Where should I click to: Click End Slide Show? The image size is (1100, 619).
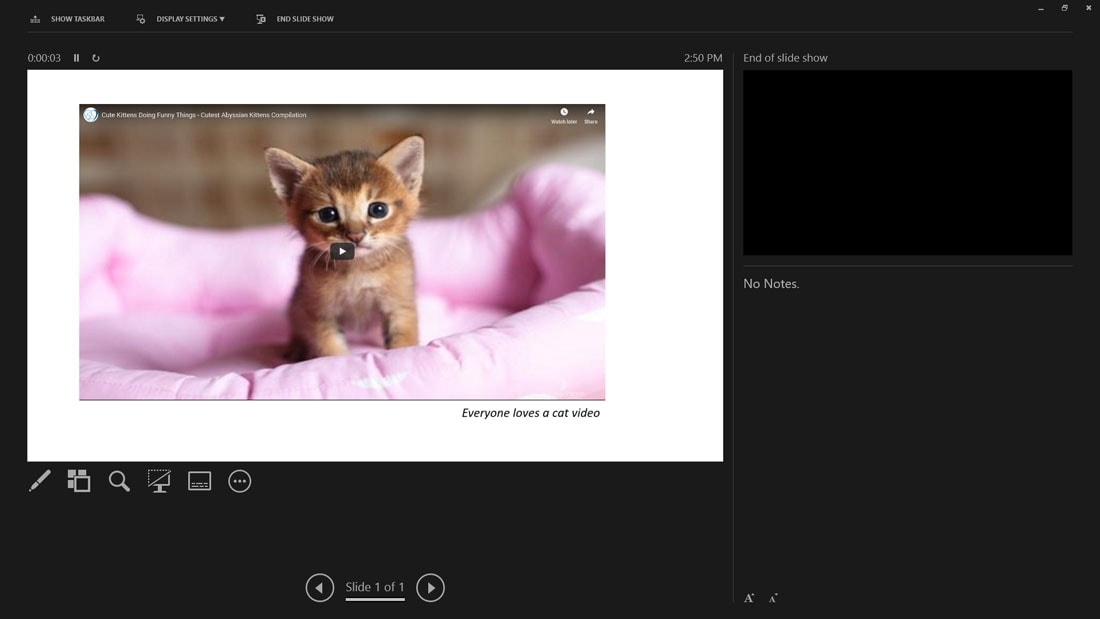(295, 19)
